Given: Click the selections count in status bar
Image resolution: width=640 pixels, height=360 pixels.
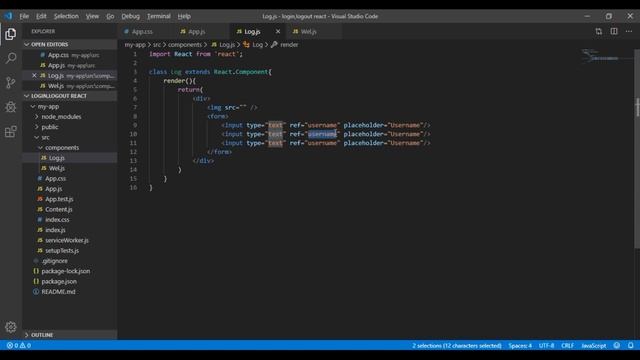Looking at the screenshot, I should [x=456, y=345].
